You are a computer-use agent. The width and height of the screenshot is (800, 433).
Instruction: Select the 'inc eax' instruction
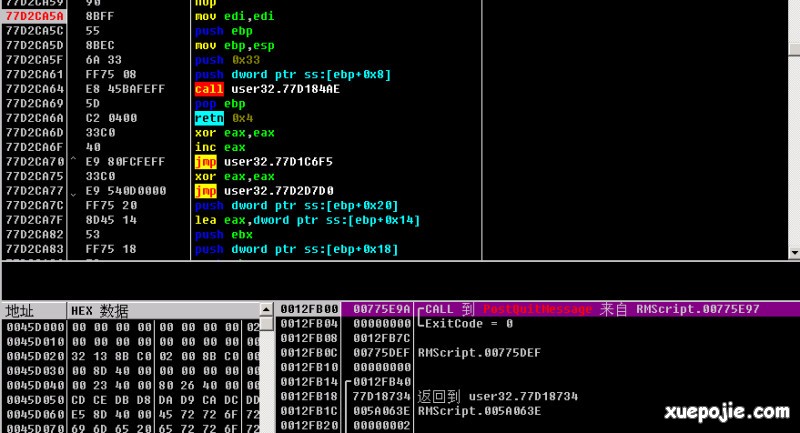[220, 147]
